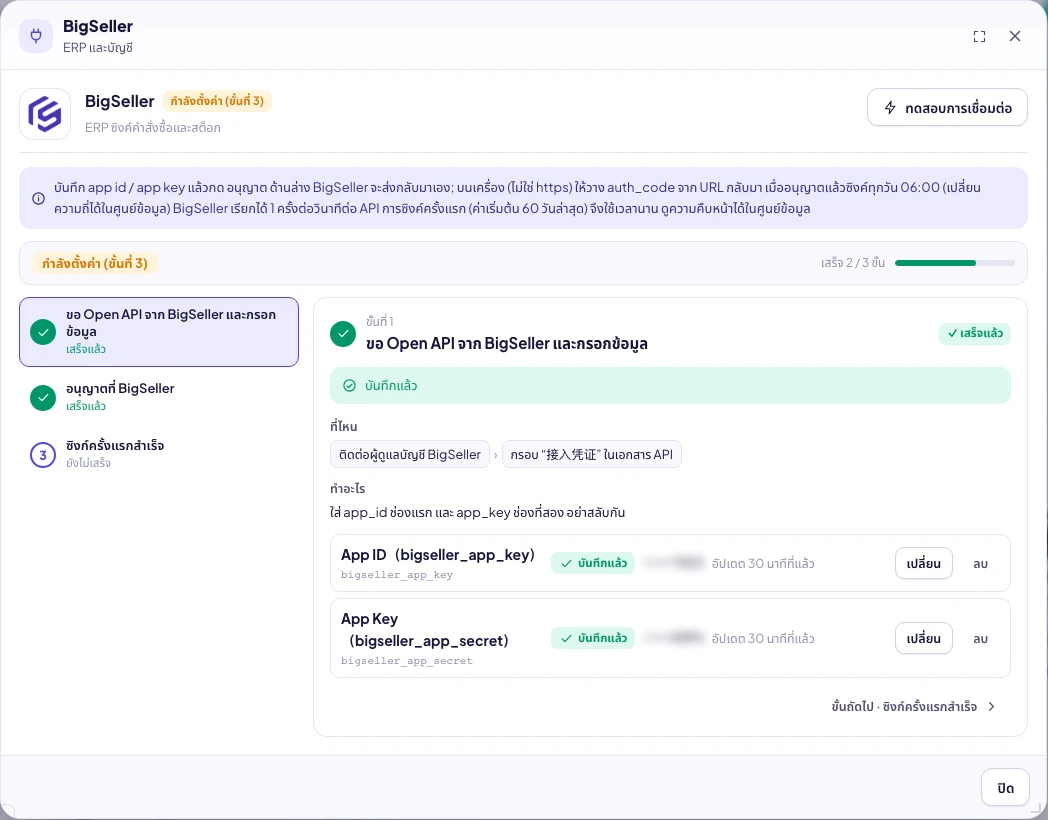Select step ซิงค์ครั้งแรกสำเร็จ
The width and height of the screenshot is (1048, 820).
[159, 454]
